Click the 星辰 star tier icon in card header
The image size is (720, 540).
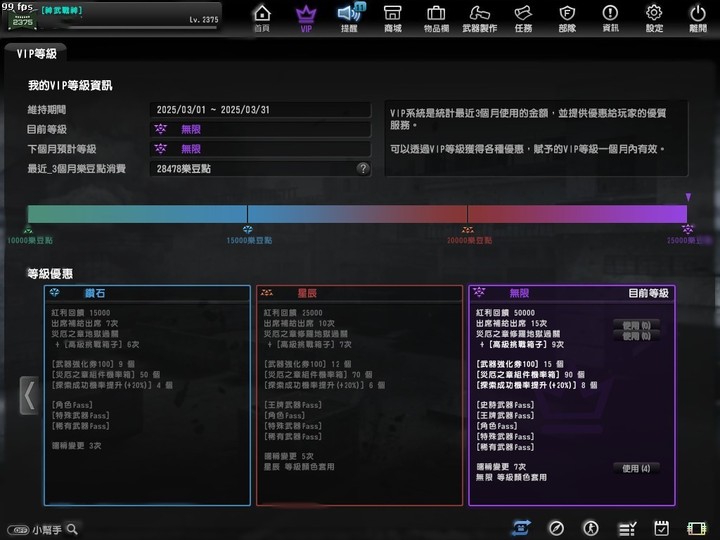[x=267, y=292]
